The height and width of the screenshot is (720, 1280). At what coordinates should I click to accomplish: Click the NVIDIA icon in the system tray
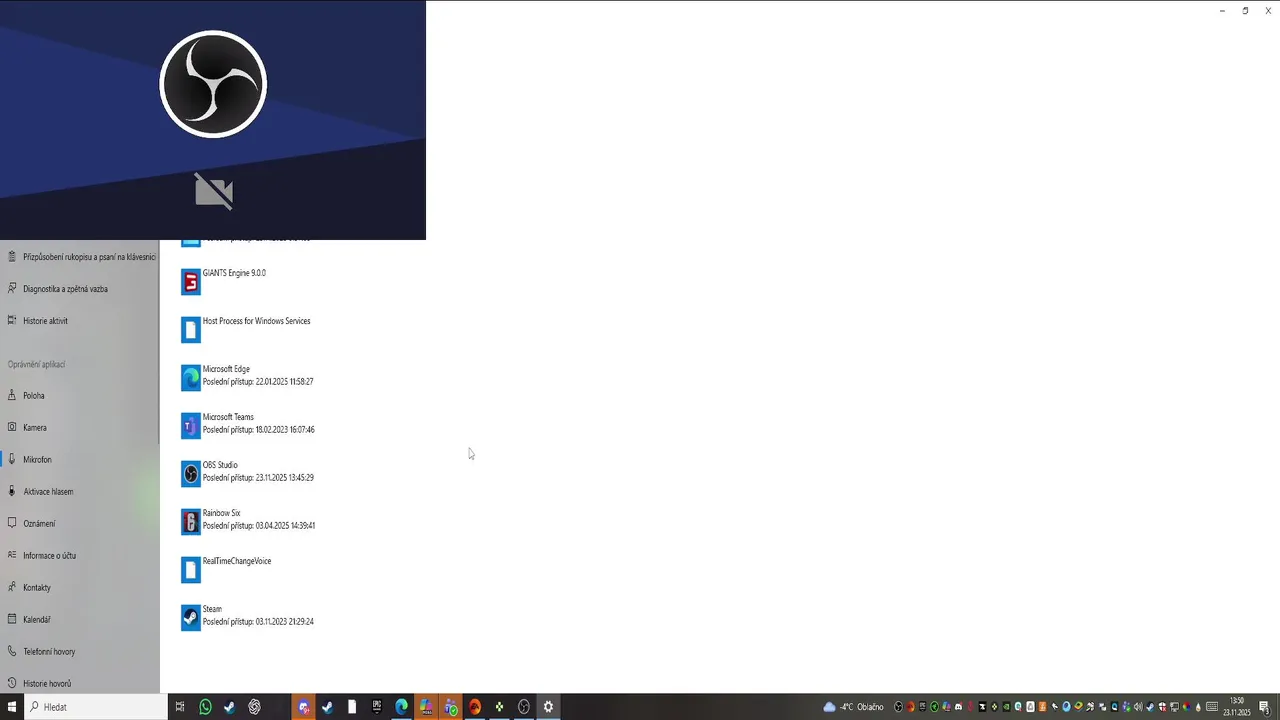click(1006, 707)
